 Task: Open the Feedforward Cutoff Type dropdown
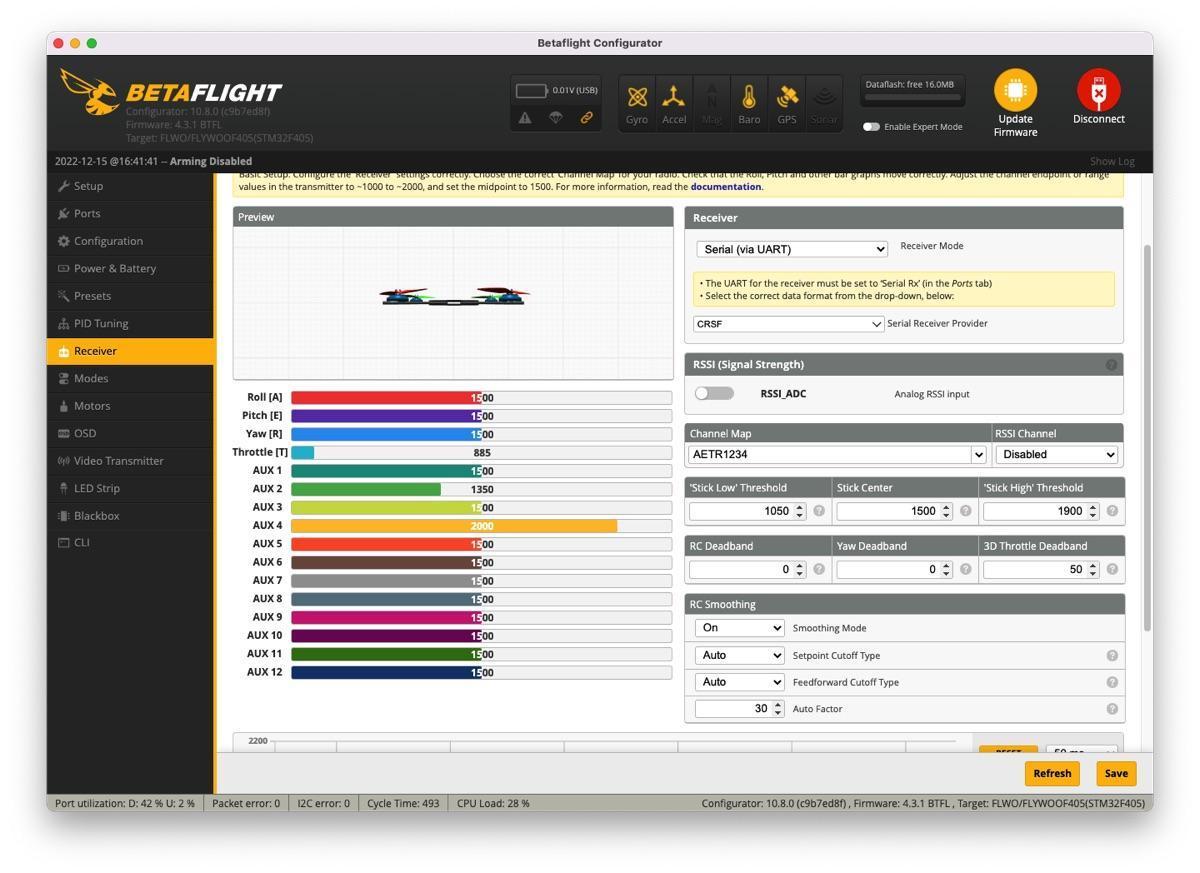[x=739, y=682]
